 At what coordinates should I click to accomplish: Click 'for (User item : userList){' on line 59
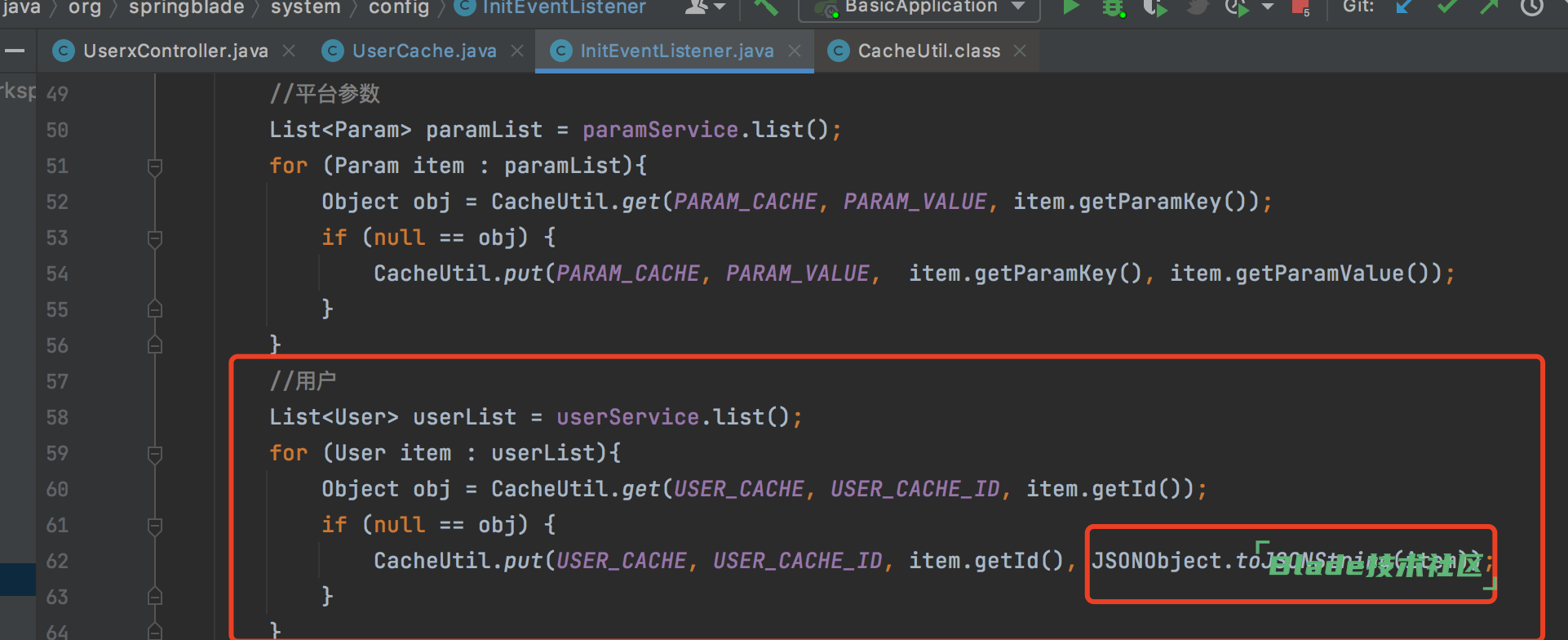coord(445,453)
